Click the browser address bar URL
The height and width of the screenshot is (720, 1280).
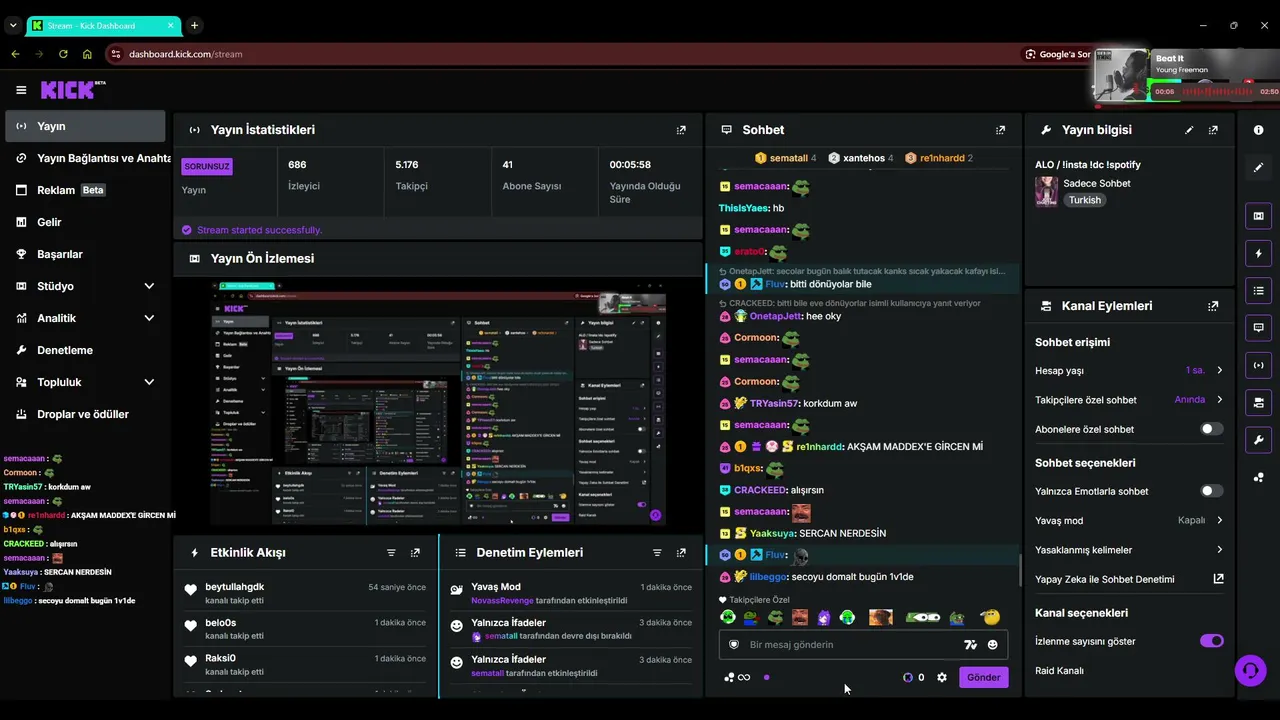point(186,54)
